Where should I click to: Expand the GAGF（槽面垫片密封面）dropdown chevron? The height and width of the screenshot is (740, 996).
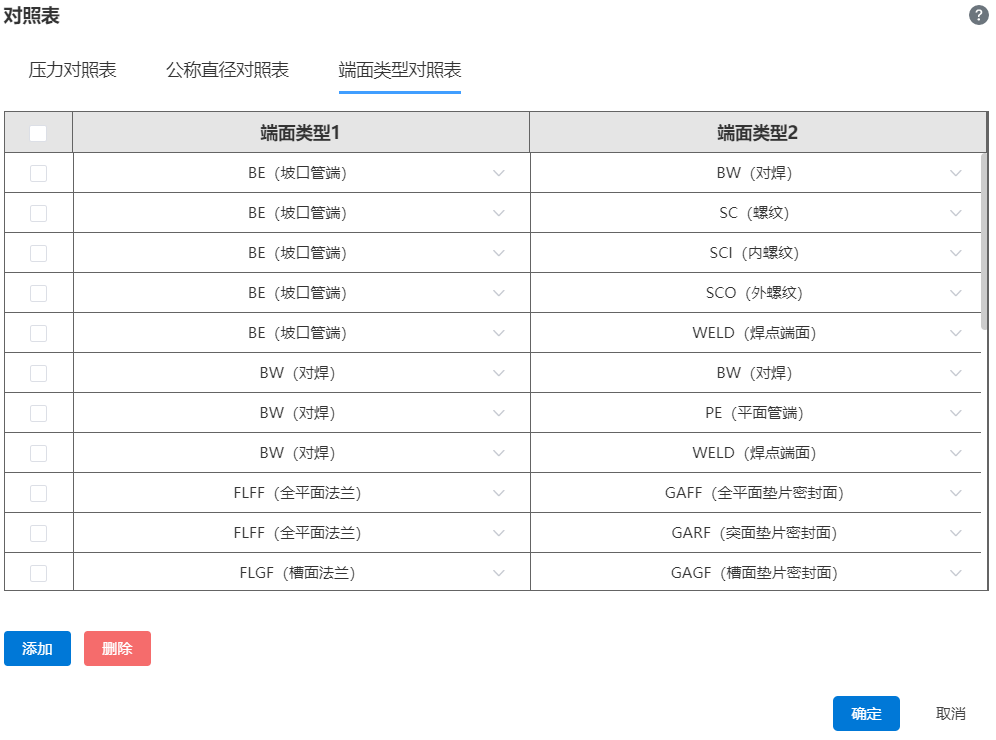tap(956, 573)
